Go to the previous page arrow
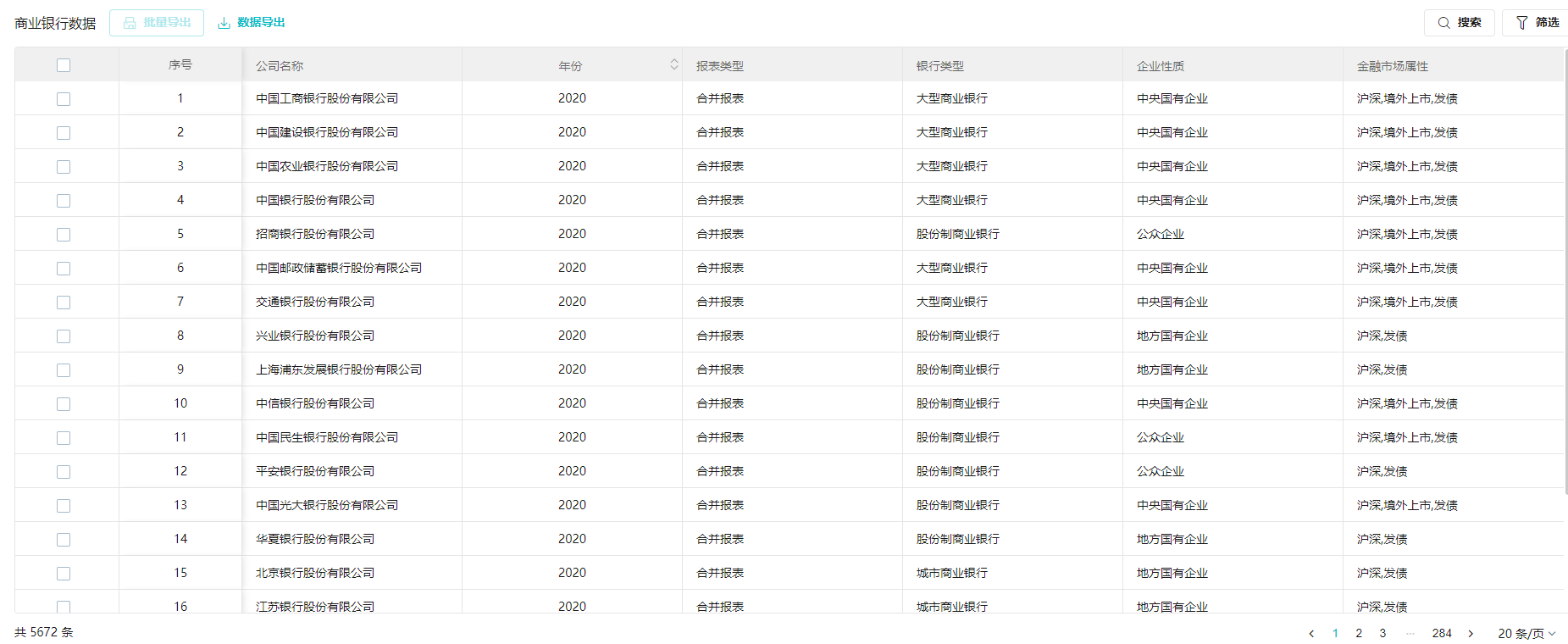Viewport: 1568px width, 644px height. (1311, 633)
